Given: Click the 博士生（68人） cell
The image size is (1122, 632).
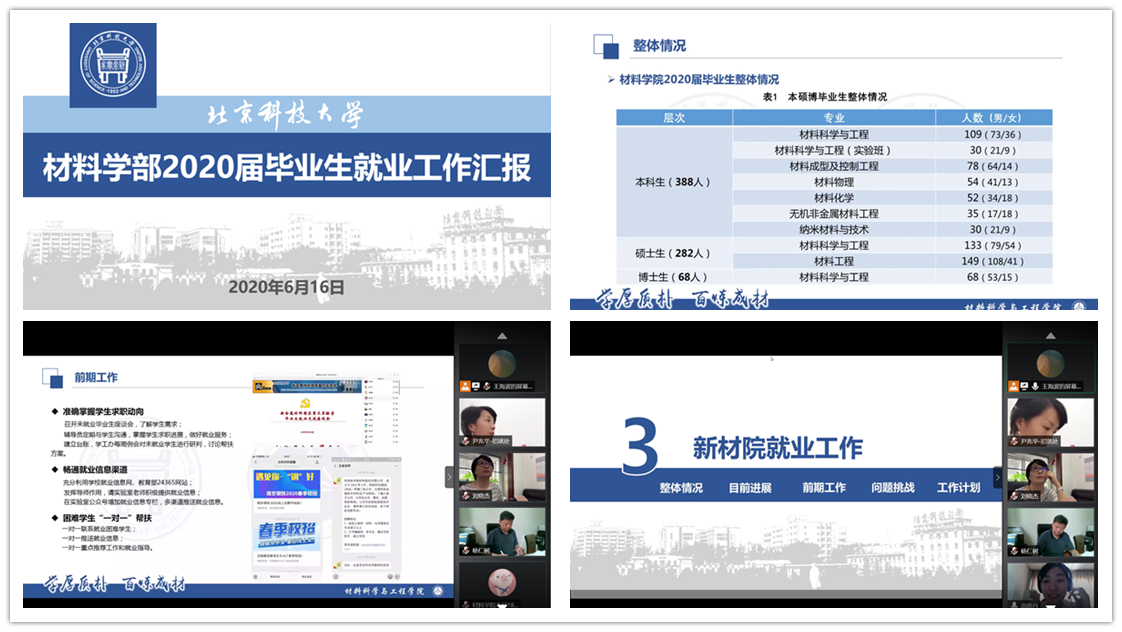Looking at the screenshot, I should click(674, 277).
